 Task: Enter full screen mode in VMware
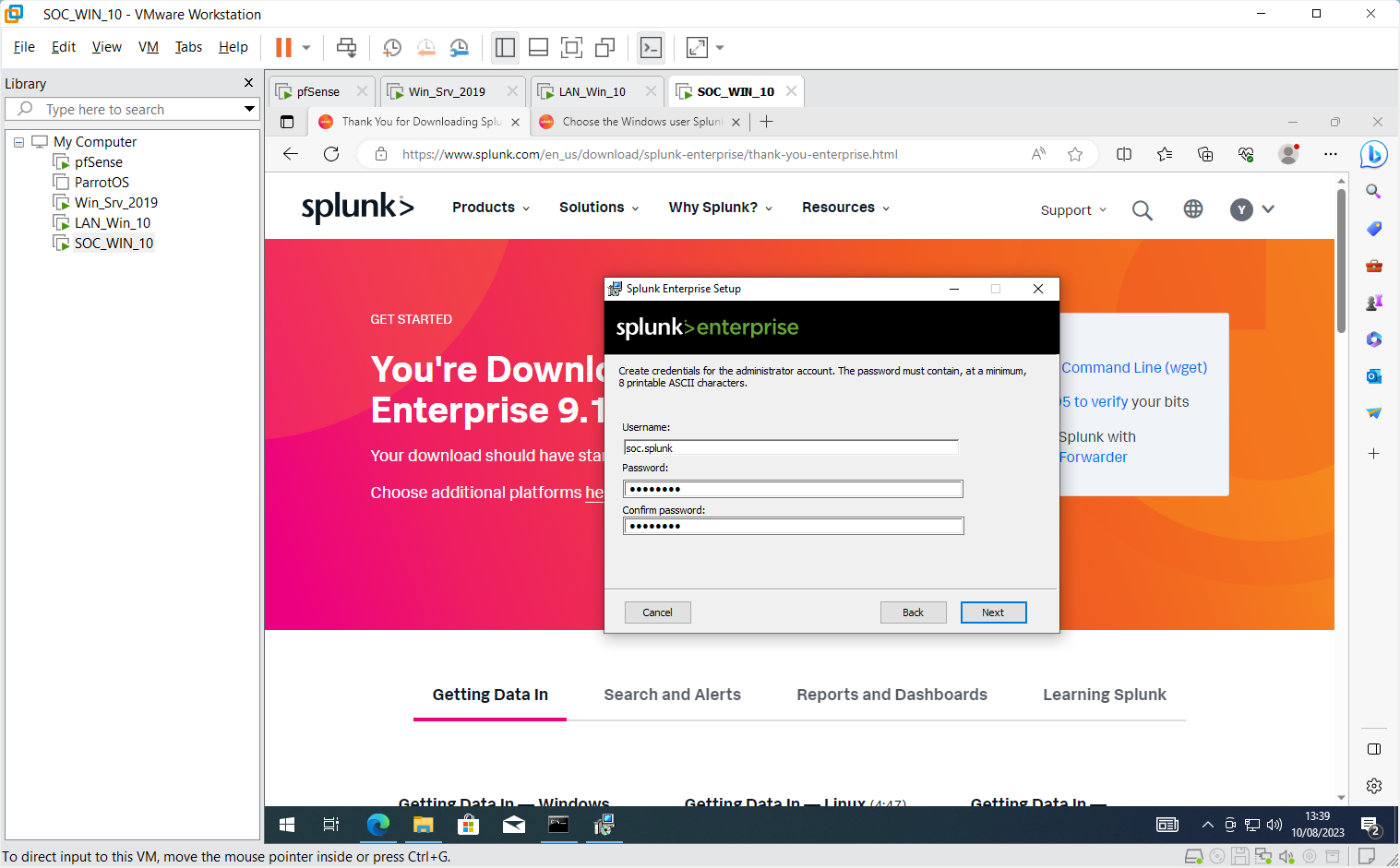[571, 47]
